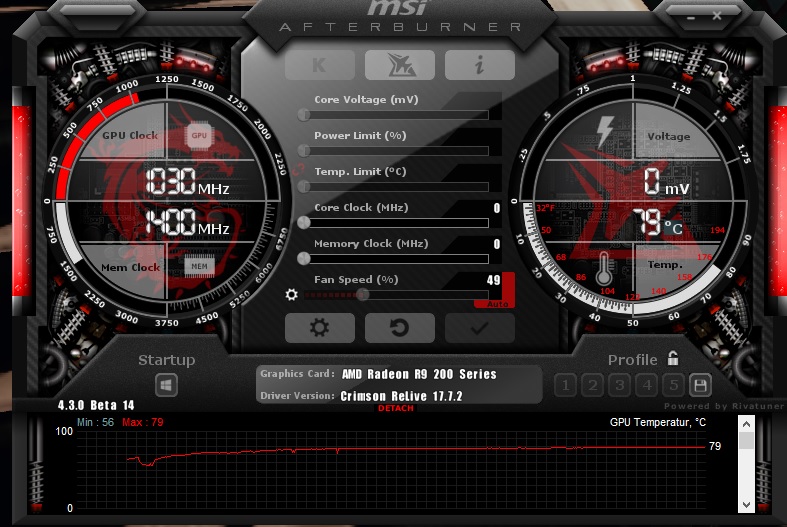Click the MEM chip icon in gauge
Screen dimensions: 787x527
pyautogui.click(x=199, y=267)
